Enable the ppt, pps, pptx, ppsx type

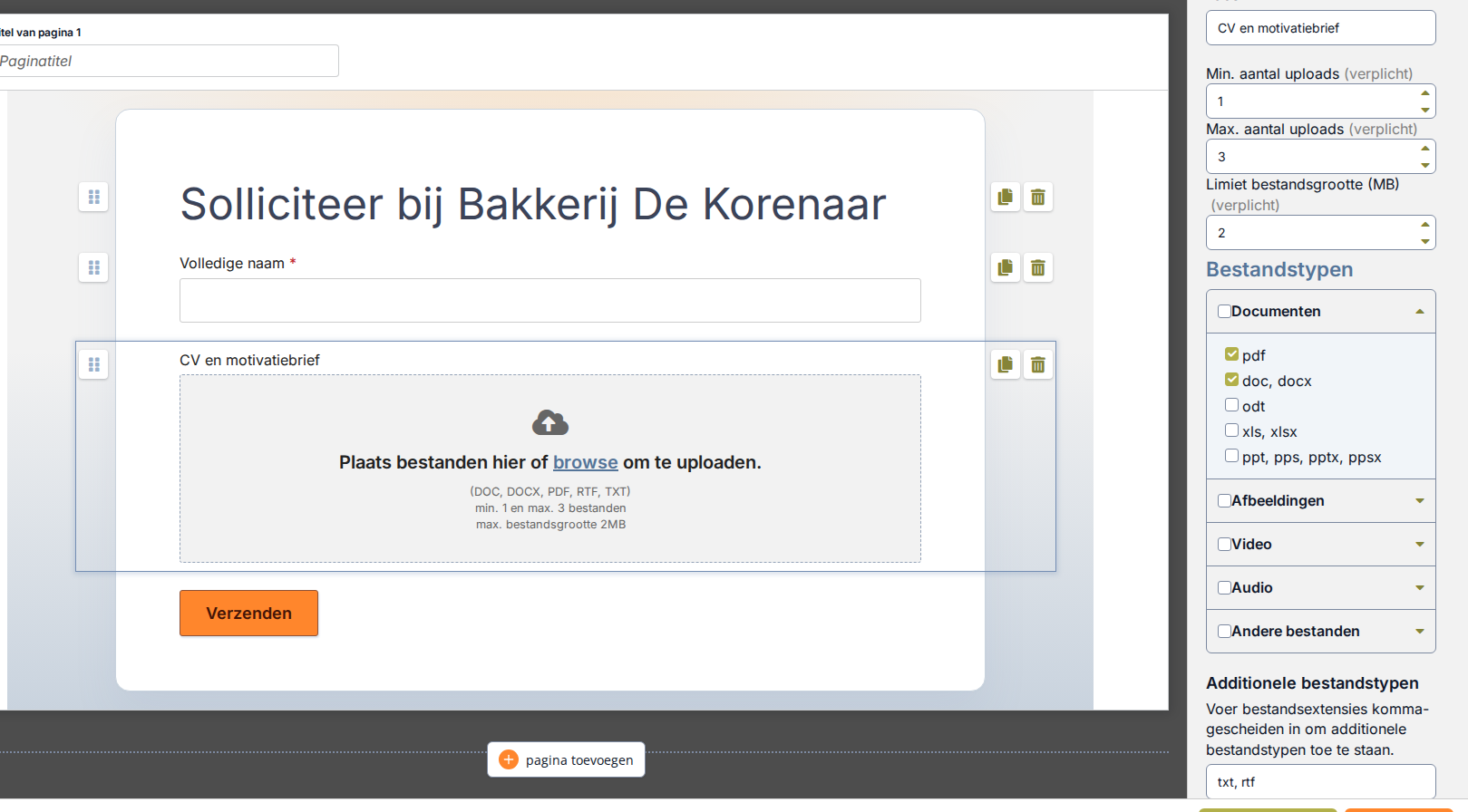[1231, 456]
